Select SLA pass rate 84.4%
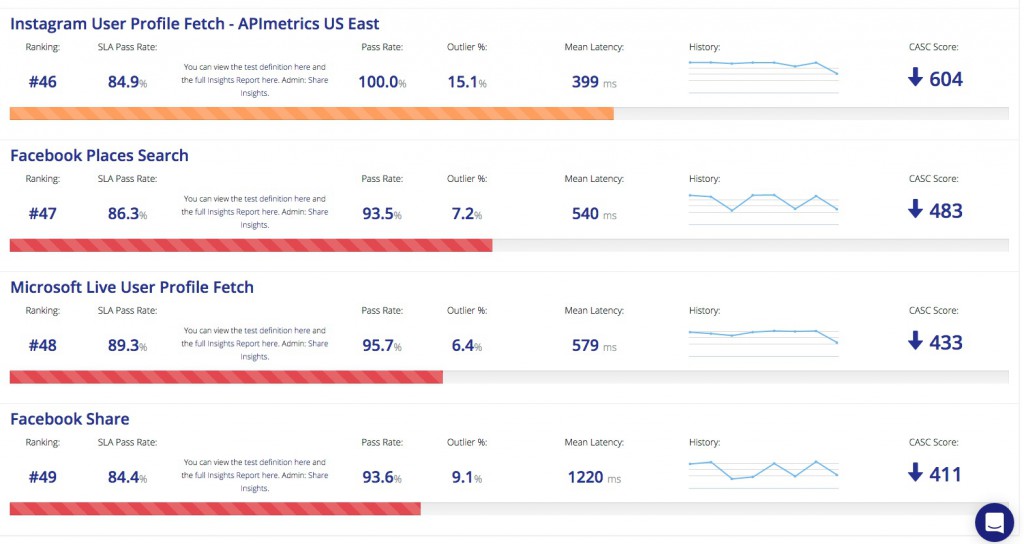The image size is (1024, 544). (x=127, y=477)
